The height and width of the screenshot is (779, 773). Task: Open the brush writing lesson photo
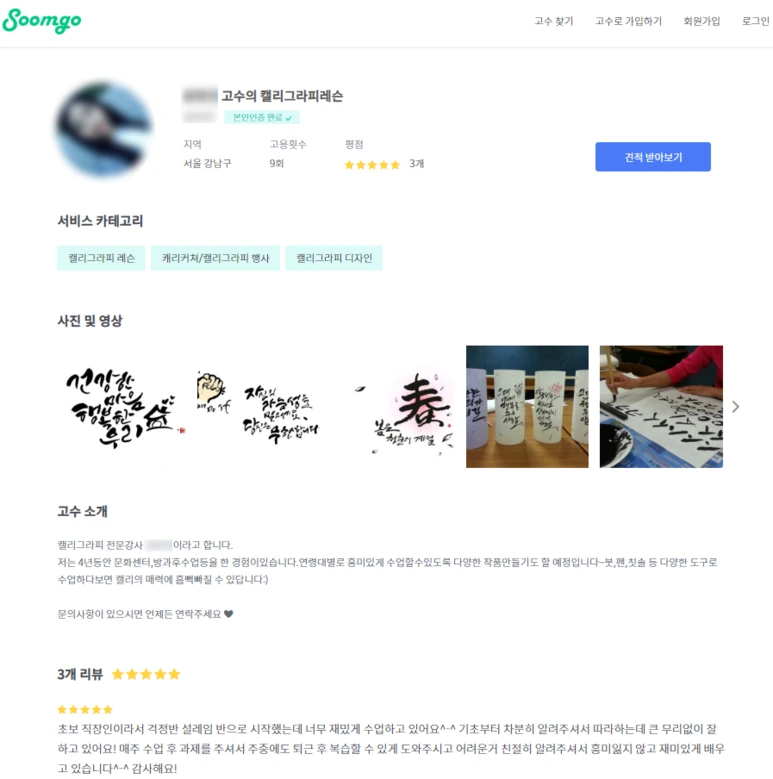[x=661, y=406]
